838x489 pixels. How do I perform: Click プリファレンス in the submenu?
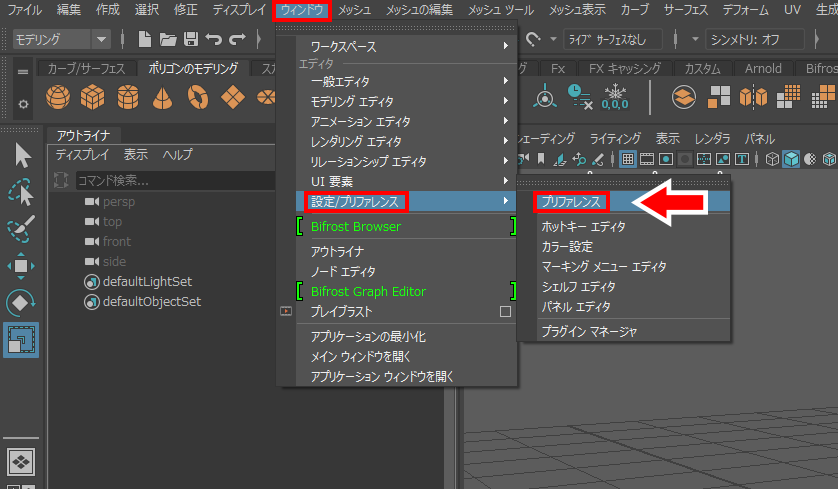pyautogui.click(x=571, y=202)
